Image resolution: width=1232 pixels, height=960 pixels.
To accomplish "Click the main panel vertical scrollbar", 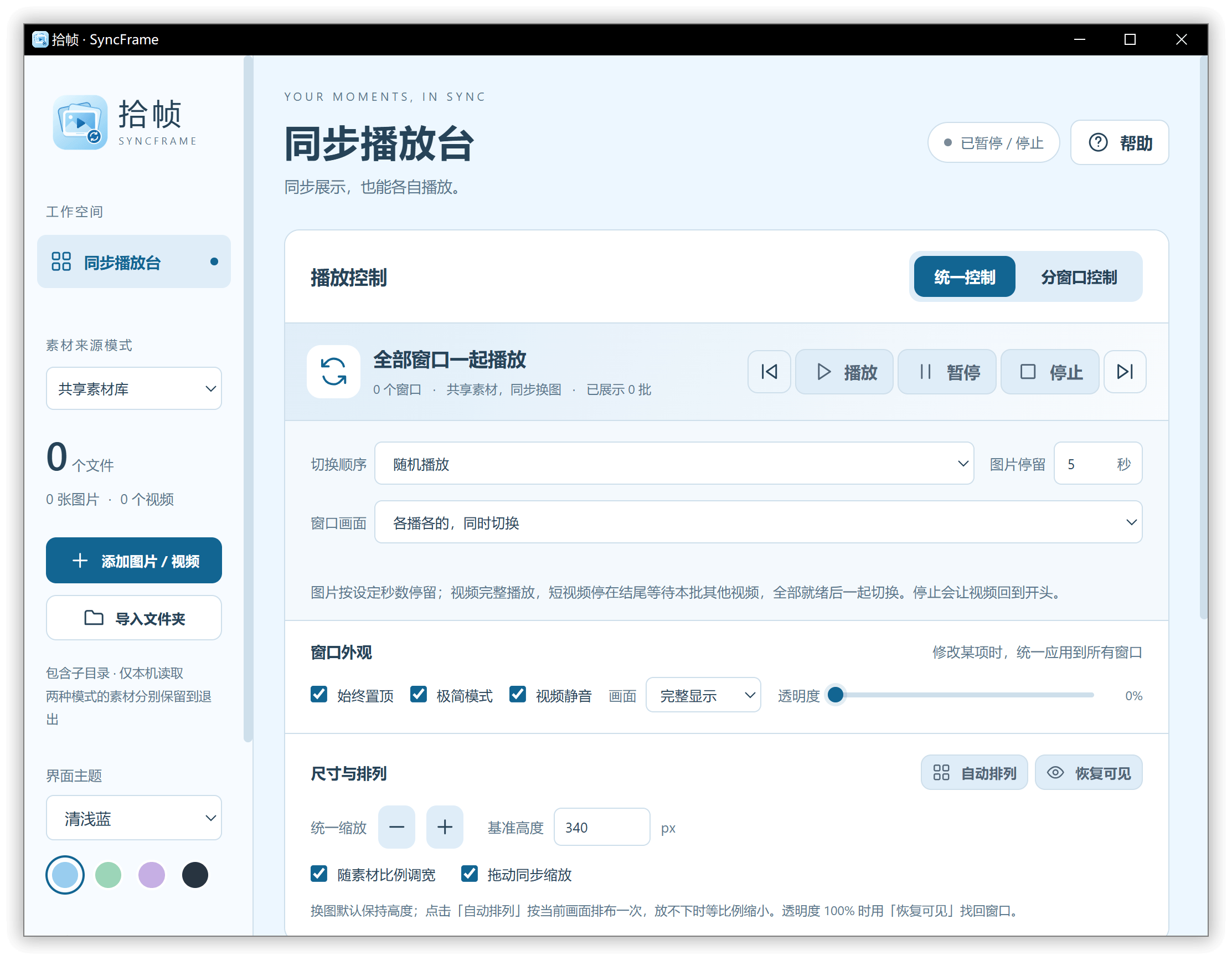I will pos(1204,338).
